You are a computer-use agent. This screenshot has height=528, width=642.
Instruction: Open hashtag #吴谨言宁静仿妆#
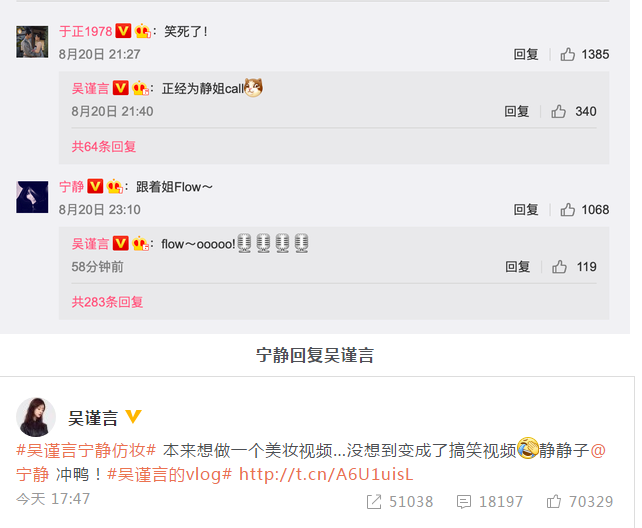[x=86, y=450]
